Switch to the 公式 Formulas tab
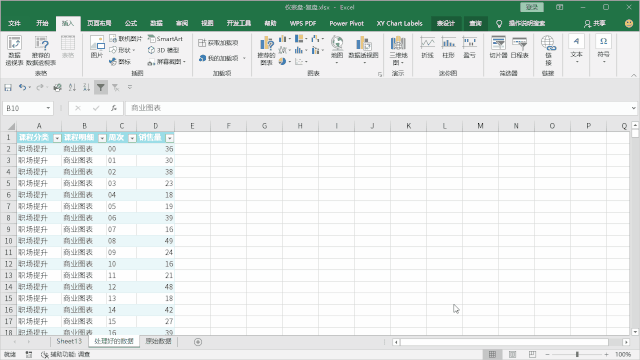 point(131,23)
